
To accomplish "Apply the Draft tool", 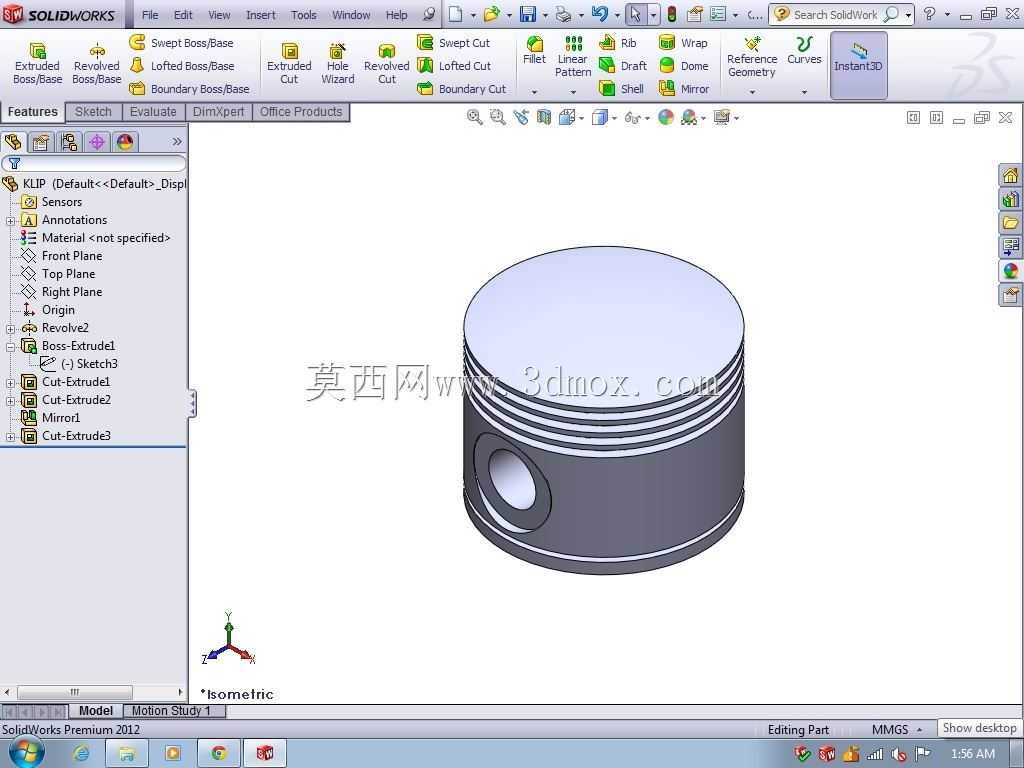I will [x=623, y=66].
